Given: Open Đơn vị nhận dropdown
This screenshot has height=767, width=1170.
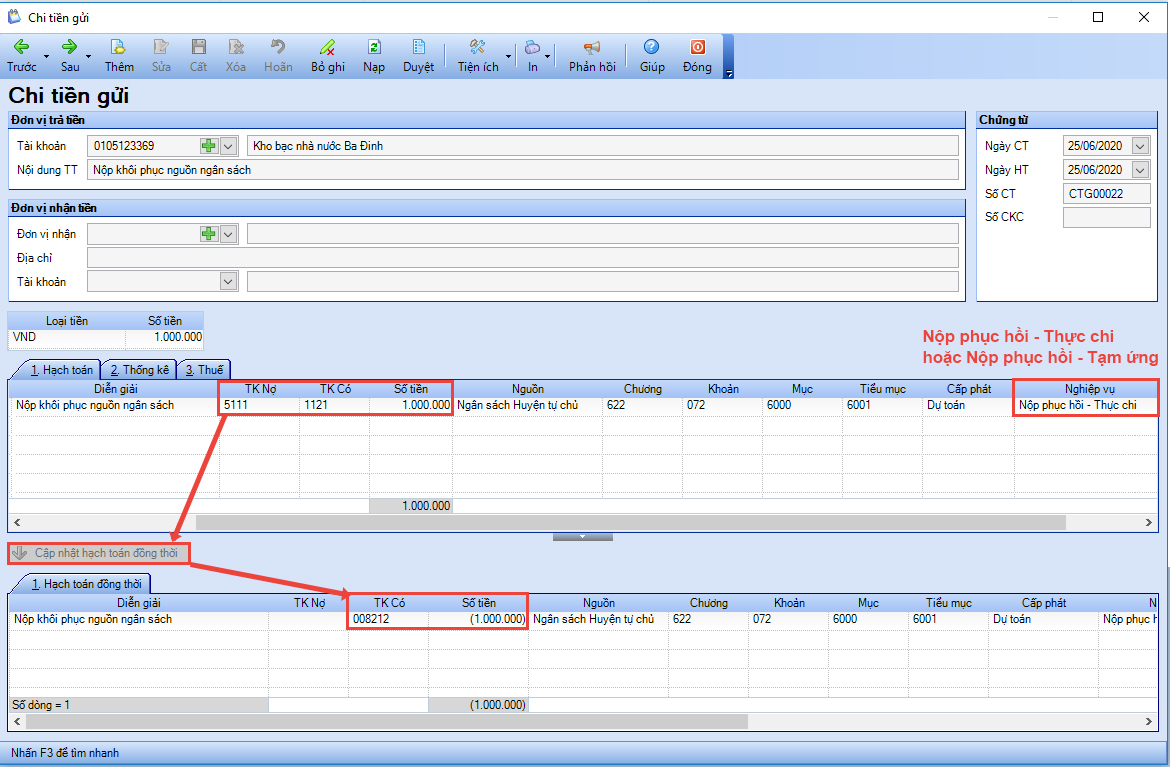Looking at the screenshot, I should pos(228,234).
